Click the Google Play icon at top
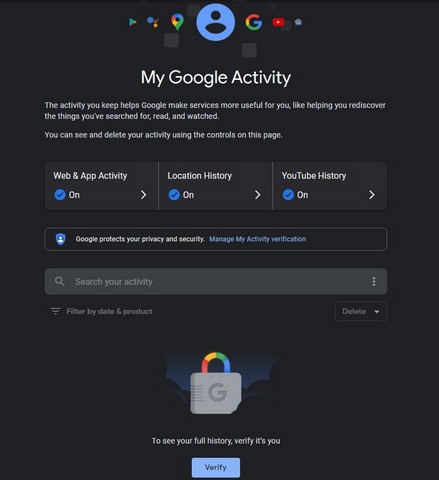Viewport: 439px width, 480px height. pos(133,22)
